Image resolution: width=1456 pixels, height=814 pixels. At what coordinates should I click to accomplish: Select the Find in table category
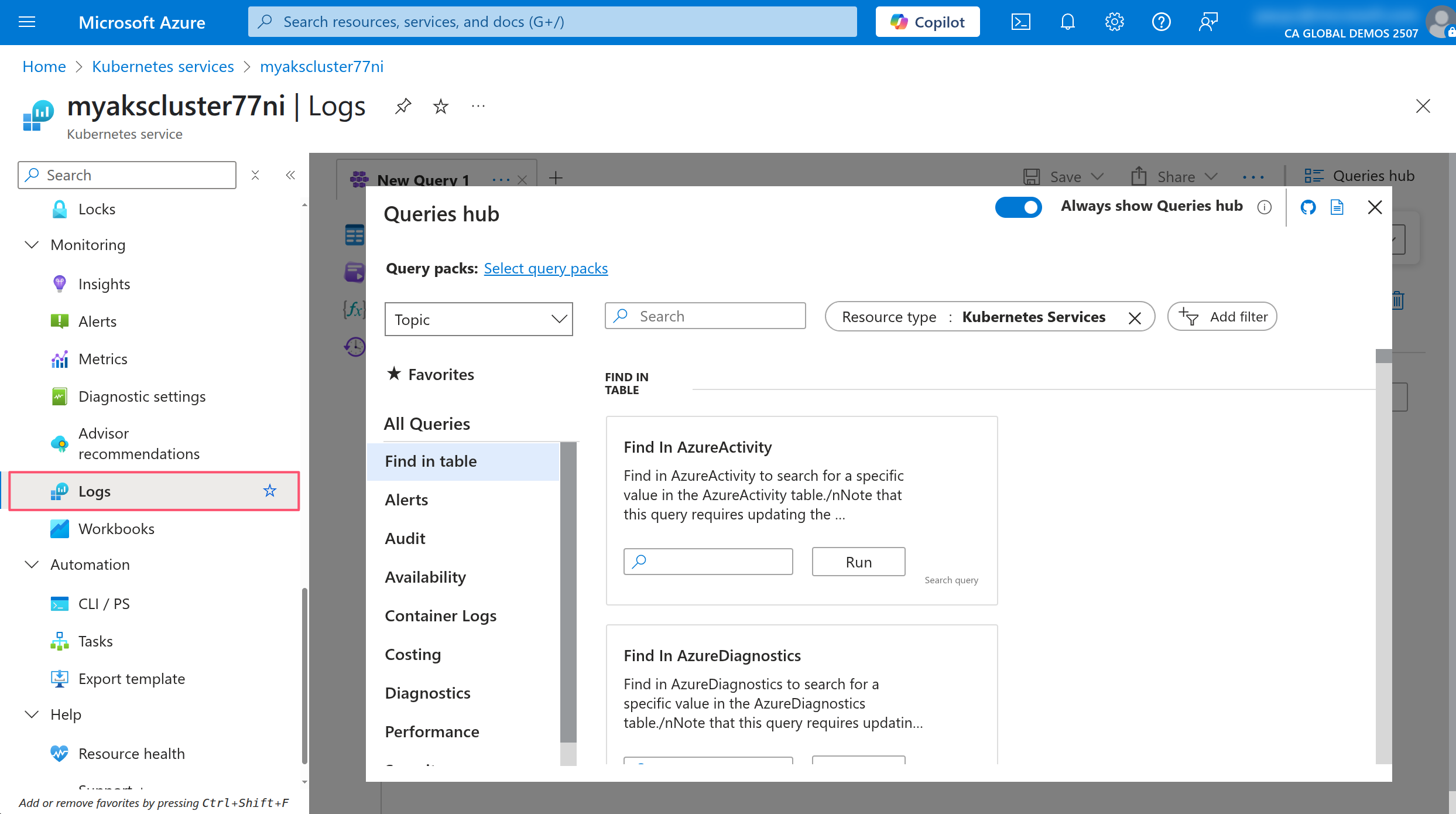coord(463,461)
